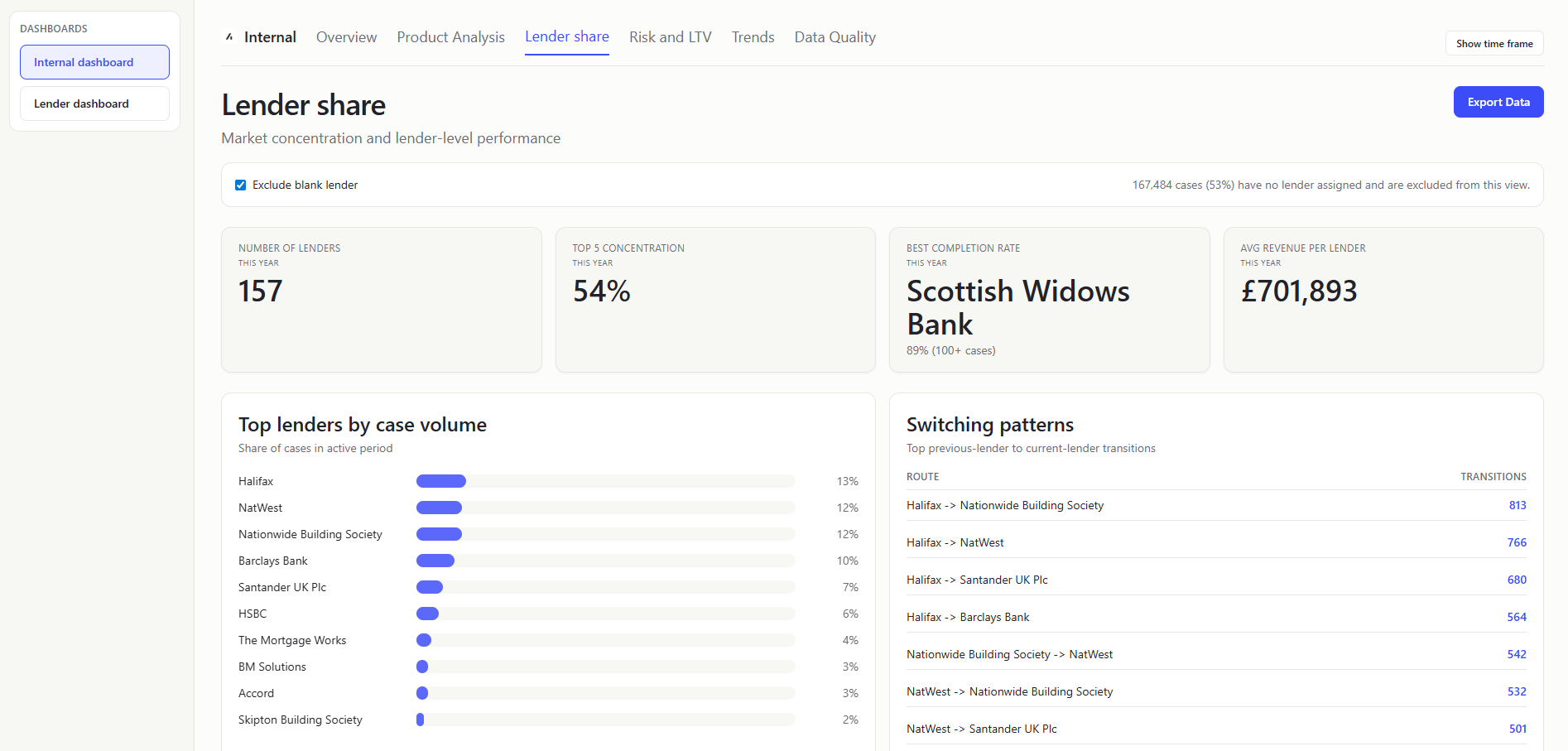The height and width of the screenshot is (751, 1568).
Task: Uncheck the Exclude blank lender checkbox
Action: [240, 185]
